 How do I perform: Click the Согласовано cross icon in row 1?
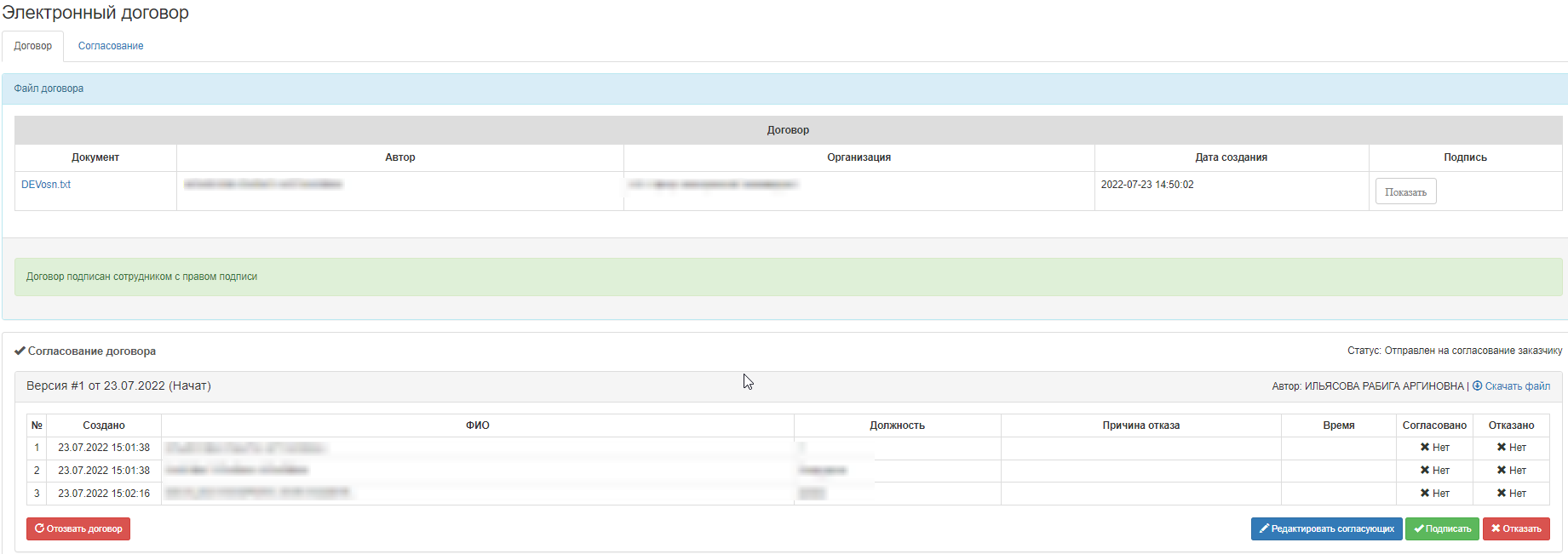1425,448
